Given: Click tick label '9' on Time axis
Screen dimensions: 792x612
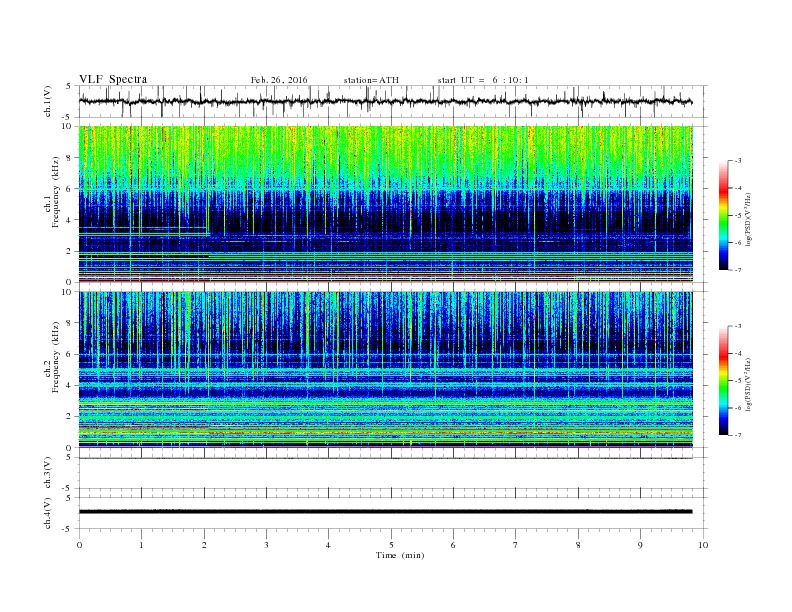Looking at the screenshot, I should click(640, 545).
